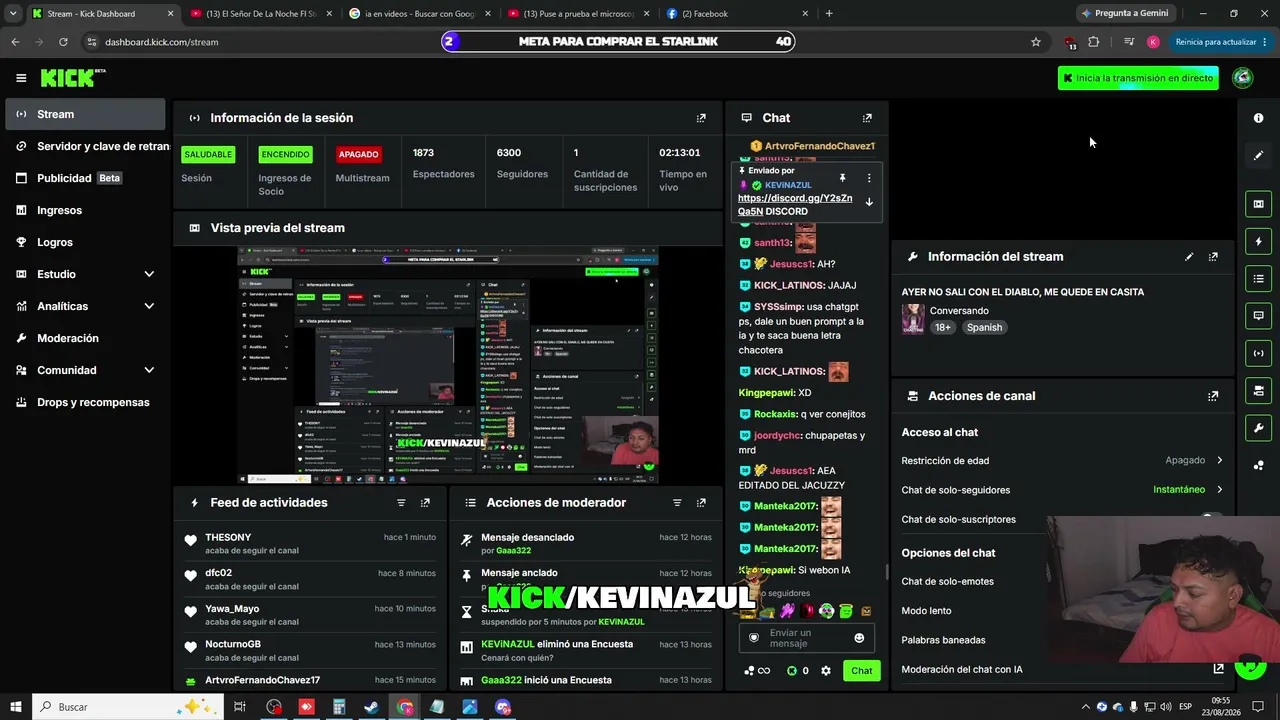Open chat settings gear icon
This screenshot has width=1280, height=720.
[x=826, y=671]
